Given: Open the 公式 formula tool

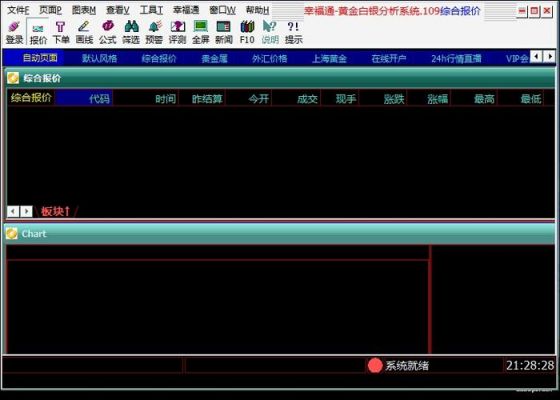Looking at the screenshot, I should [x=108, y=32].
